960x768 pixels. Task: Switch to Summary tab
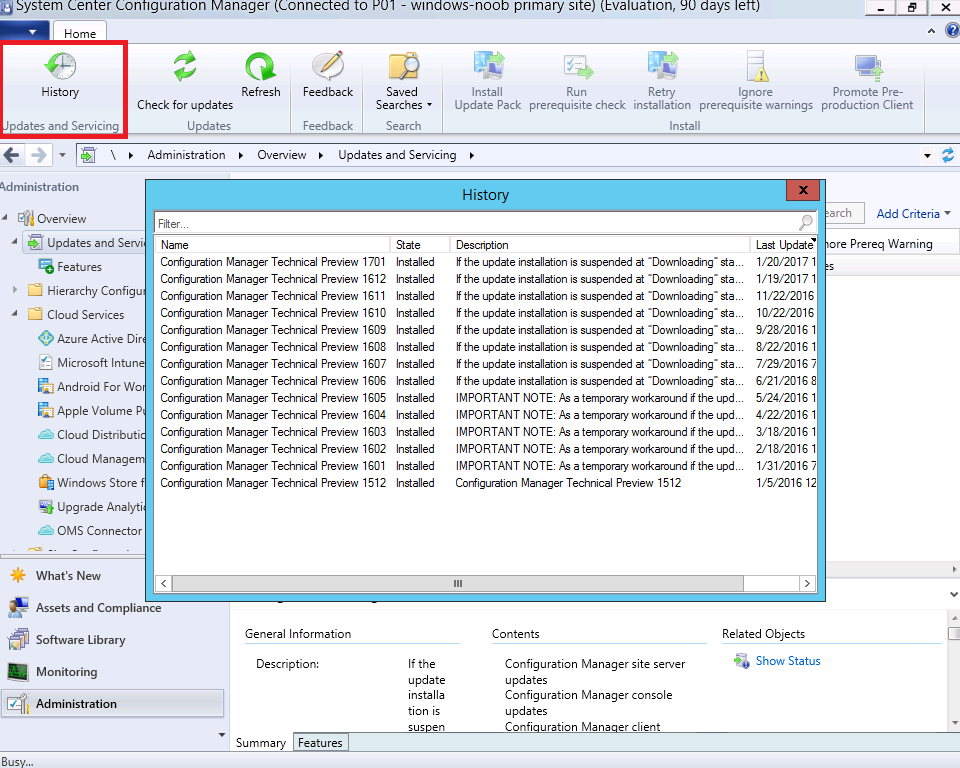[x=261, y=743]
